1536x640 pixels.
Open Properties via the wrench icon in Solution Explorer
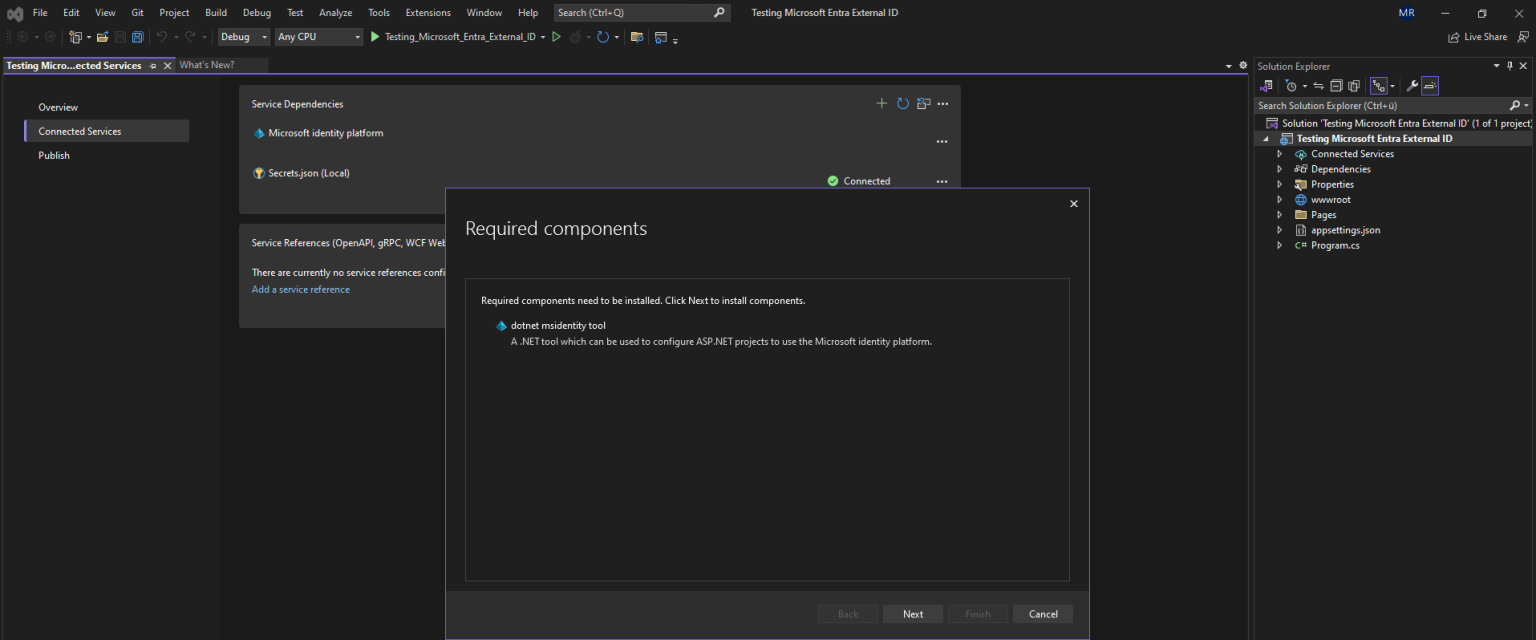click(x=1413, y=85)
